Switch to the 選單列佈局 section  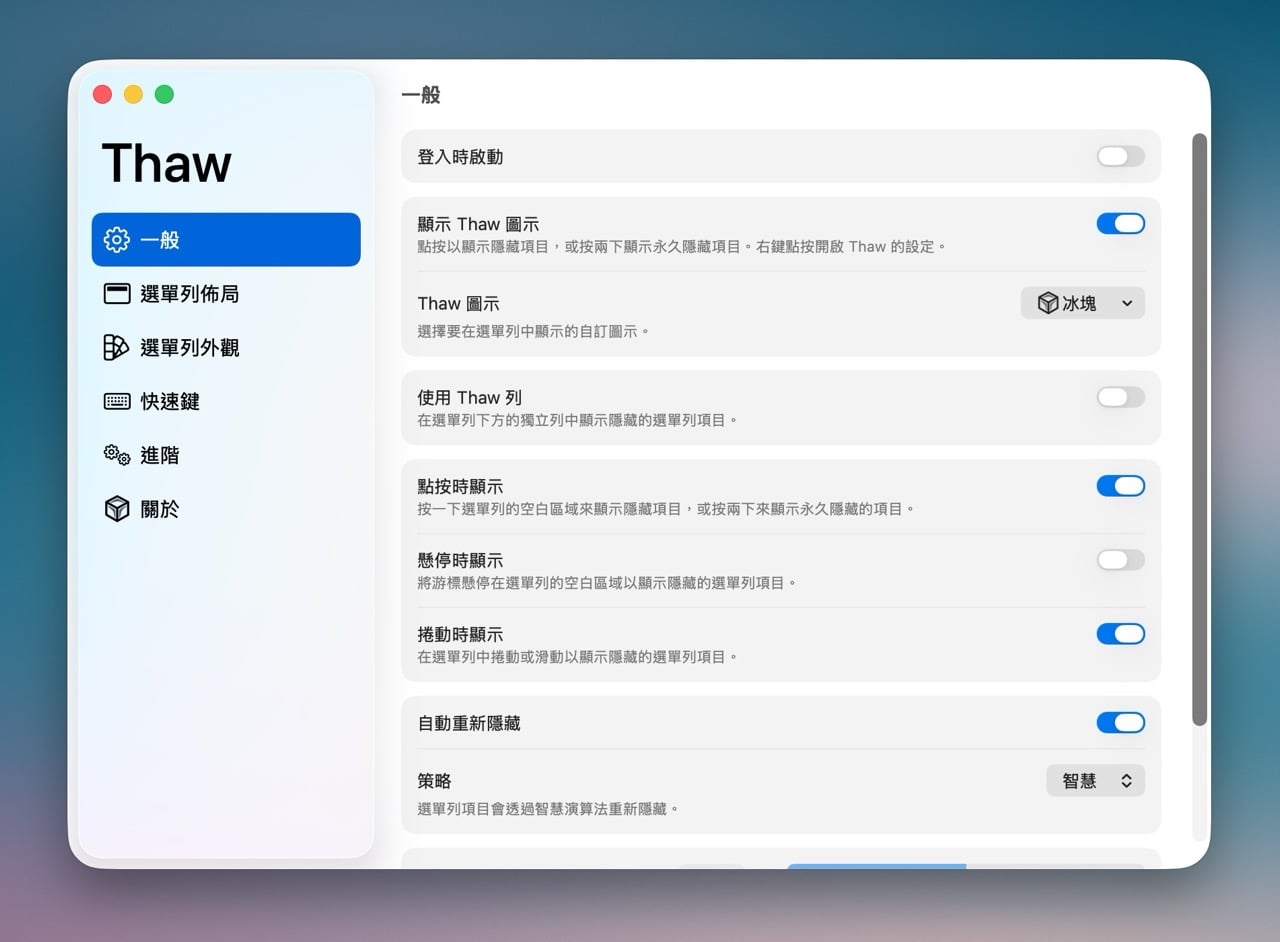click(x=189, y=294)
